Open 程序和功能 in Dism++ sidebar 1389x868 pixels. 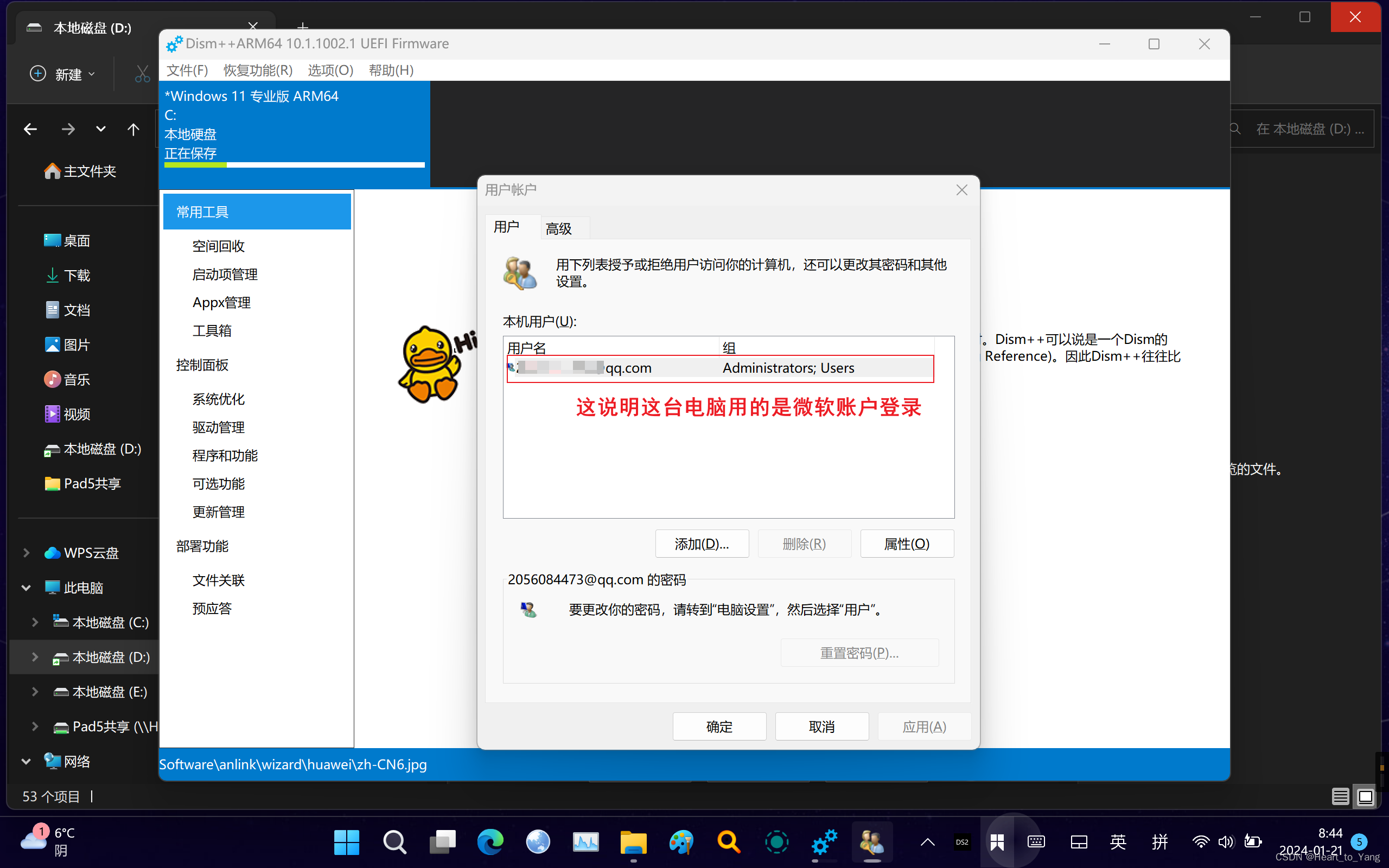[225, 455]
